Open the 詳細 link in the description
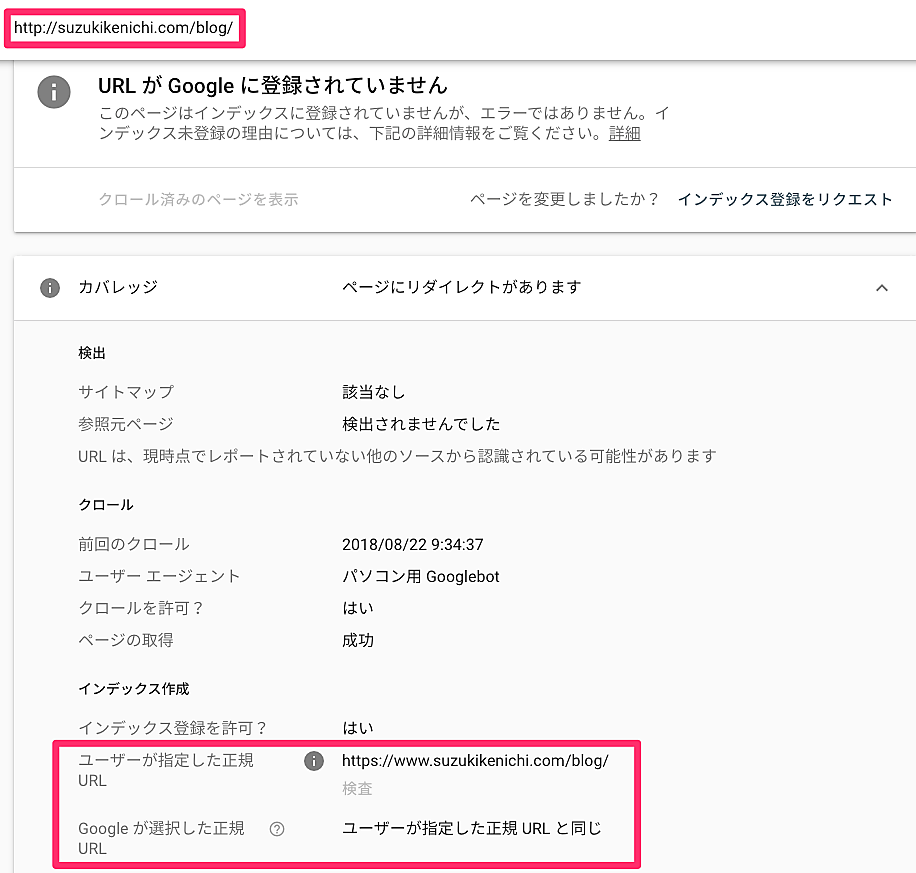Screen dimensions: 916x873 (x=624, y=133)
